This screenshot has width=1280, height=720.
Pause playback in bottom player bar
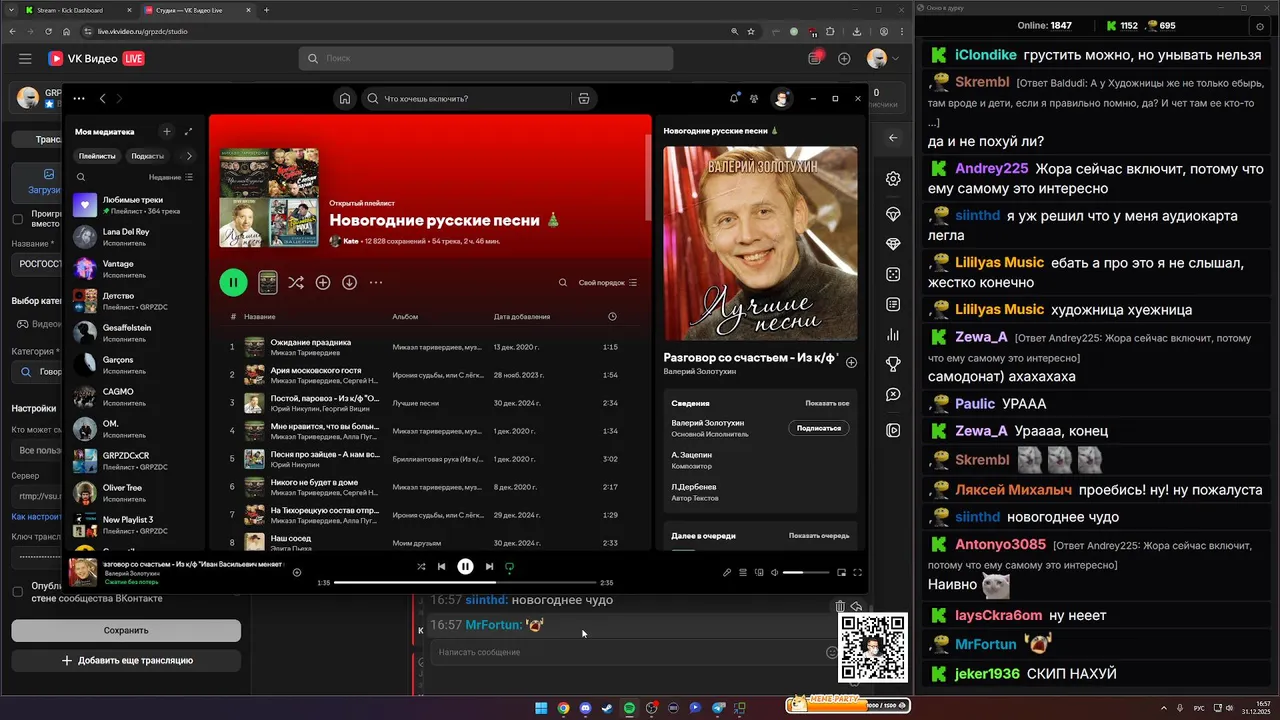click(x=465, y=566)
